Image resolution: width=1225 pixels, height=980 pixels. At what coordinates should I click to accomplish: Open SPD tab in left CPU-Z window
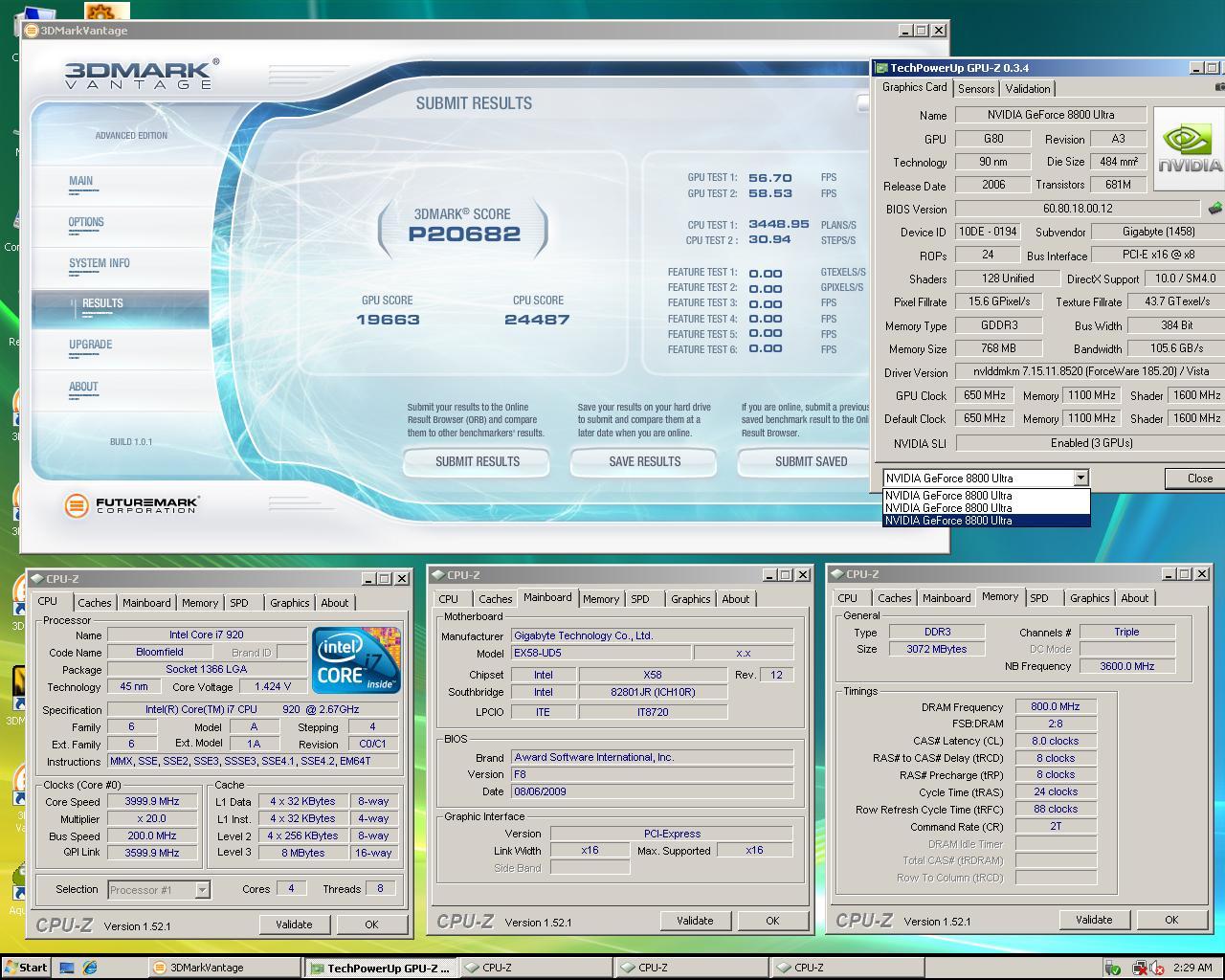pyautogui.click(x=239, y=603)
